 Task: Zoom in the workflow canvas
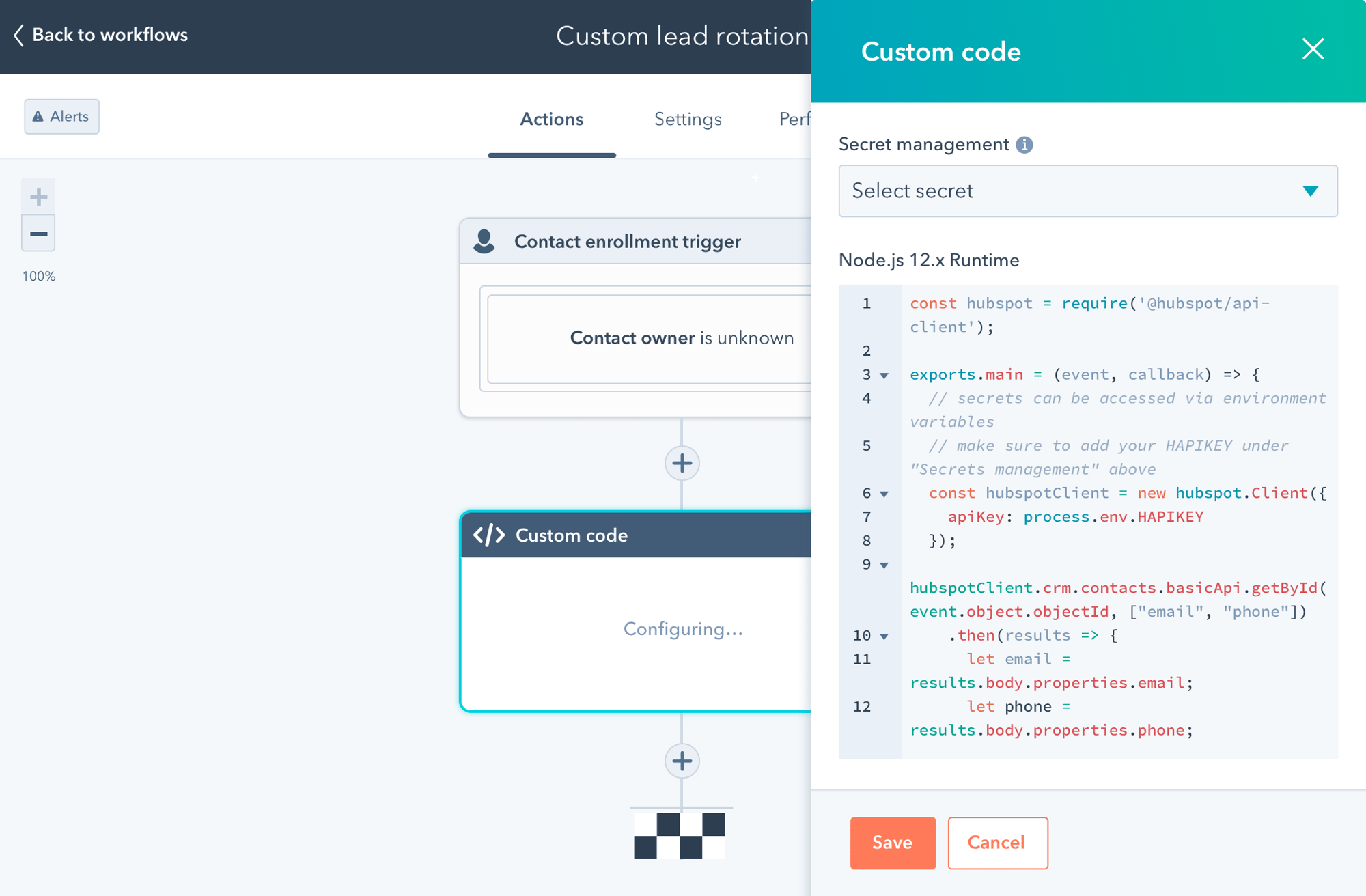(38, 197)
